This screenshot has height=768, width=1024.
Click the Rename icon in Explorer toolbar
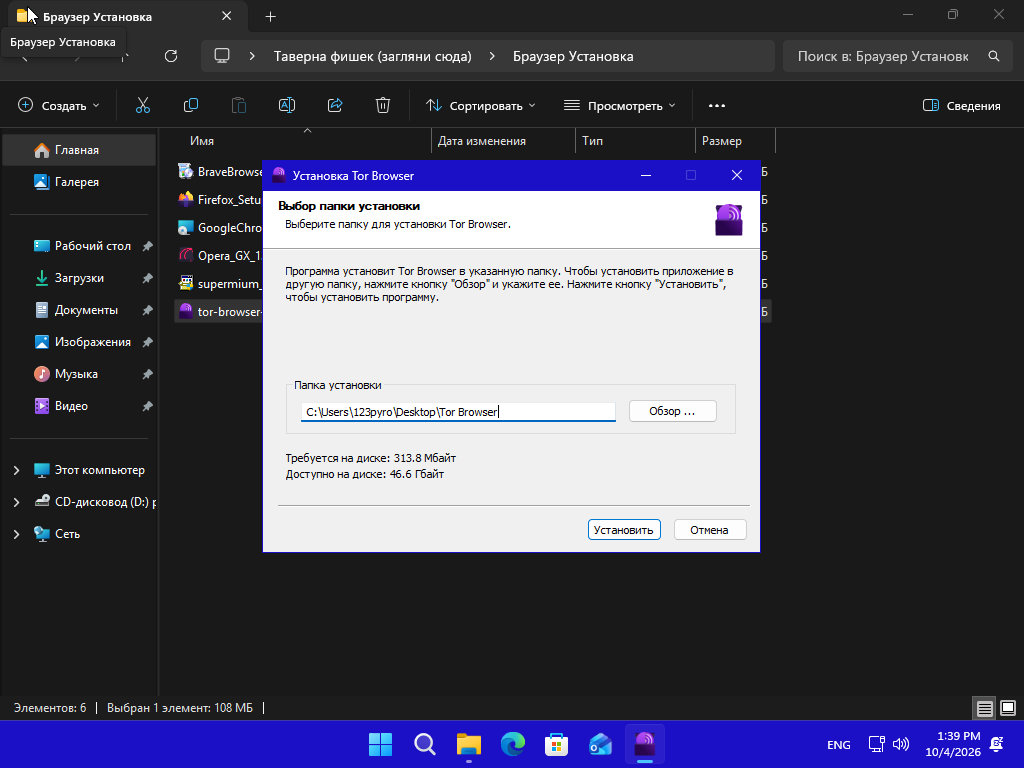[x=287, y=105]
